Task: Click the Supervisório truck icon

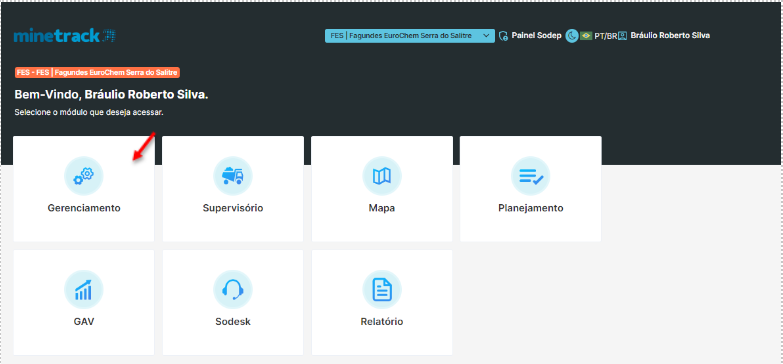Action: [x=233, y=176]
